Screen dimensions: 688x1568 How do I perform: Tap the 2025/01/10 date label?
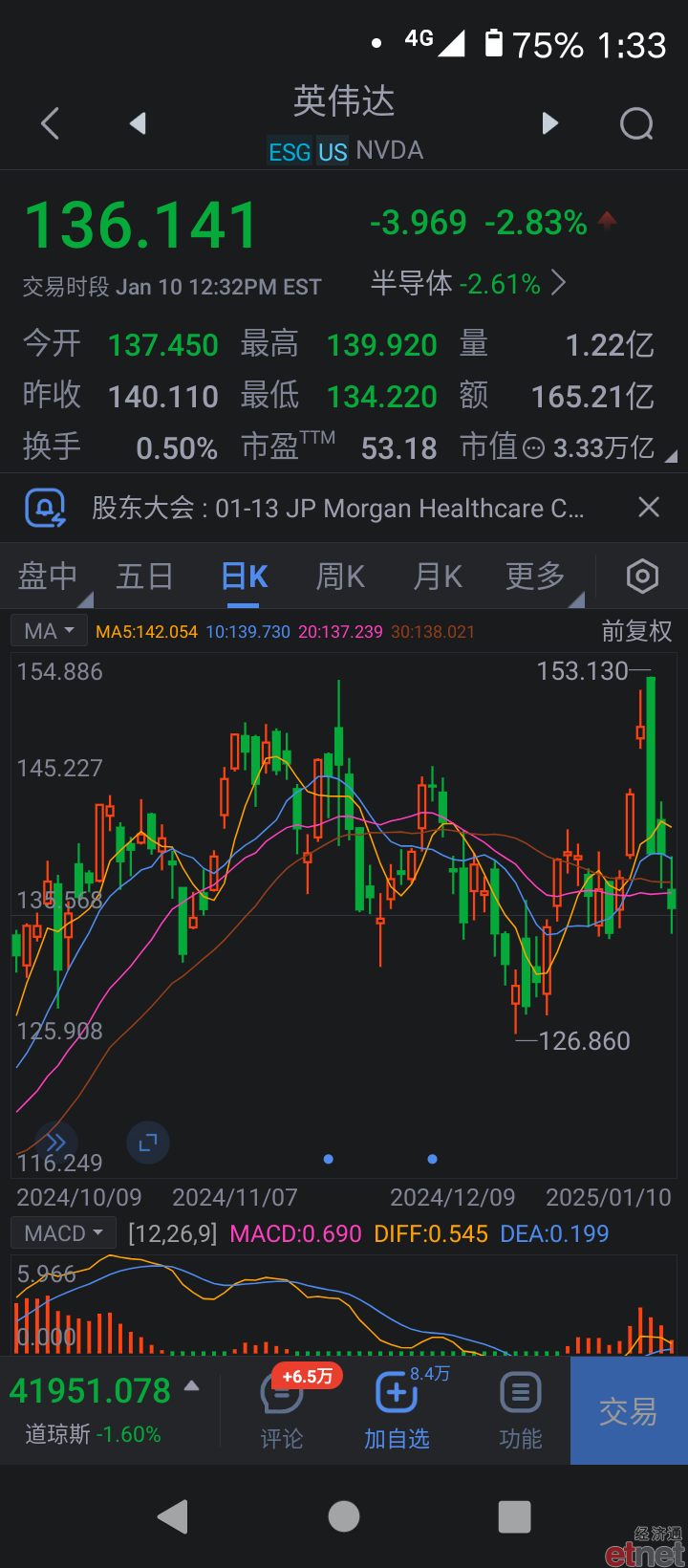click(609, 1197)
